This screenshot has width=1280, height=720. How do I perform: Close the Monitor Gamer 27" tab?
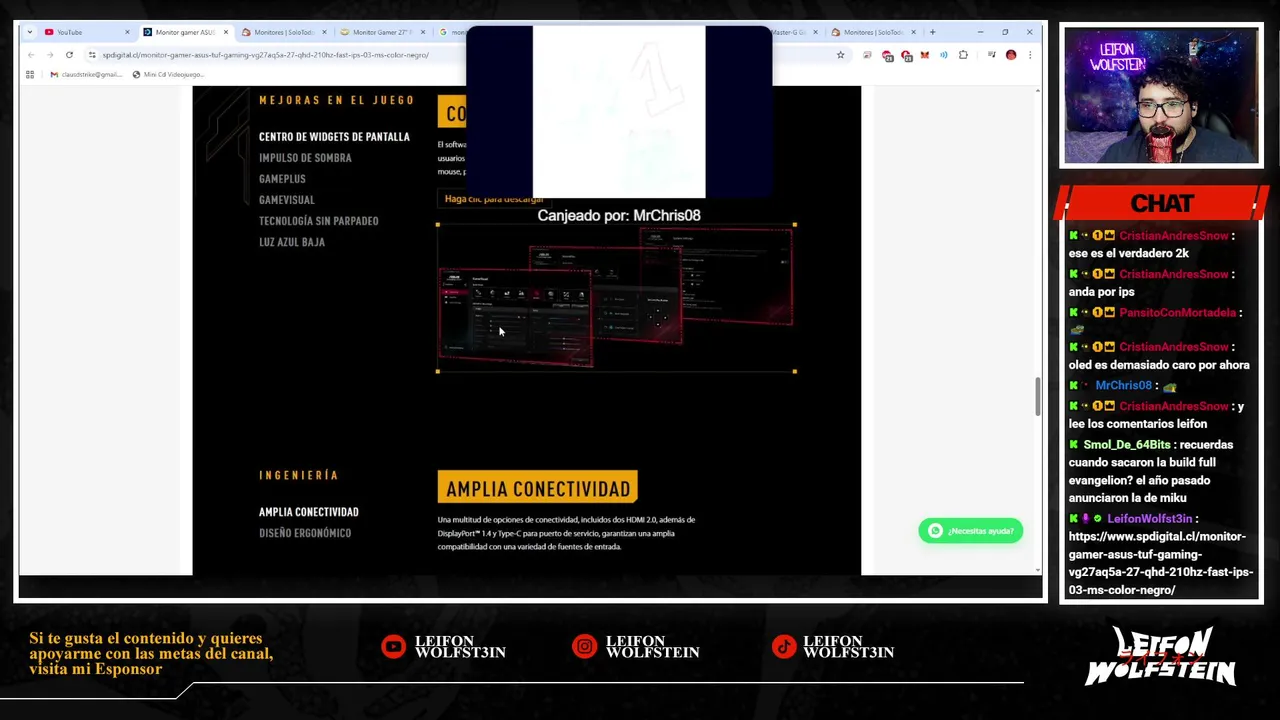[422, 32]
